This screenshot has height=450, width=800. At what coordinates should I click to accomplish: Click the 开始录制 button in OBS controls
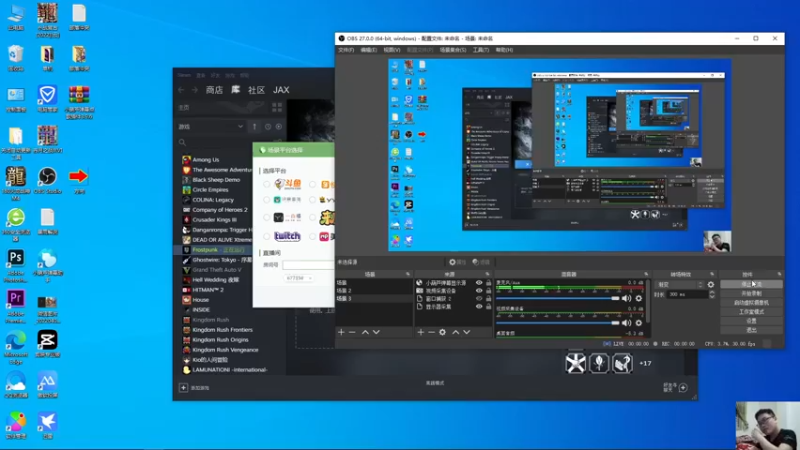tap(751, 293)
